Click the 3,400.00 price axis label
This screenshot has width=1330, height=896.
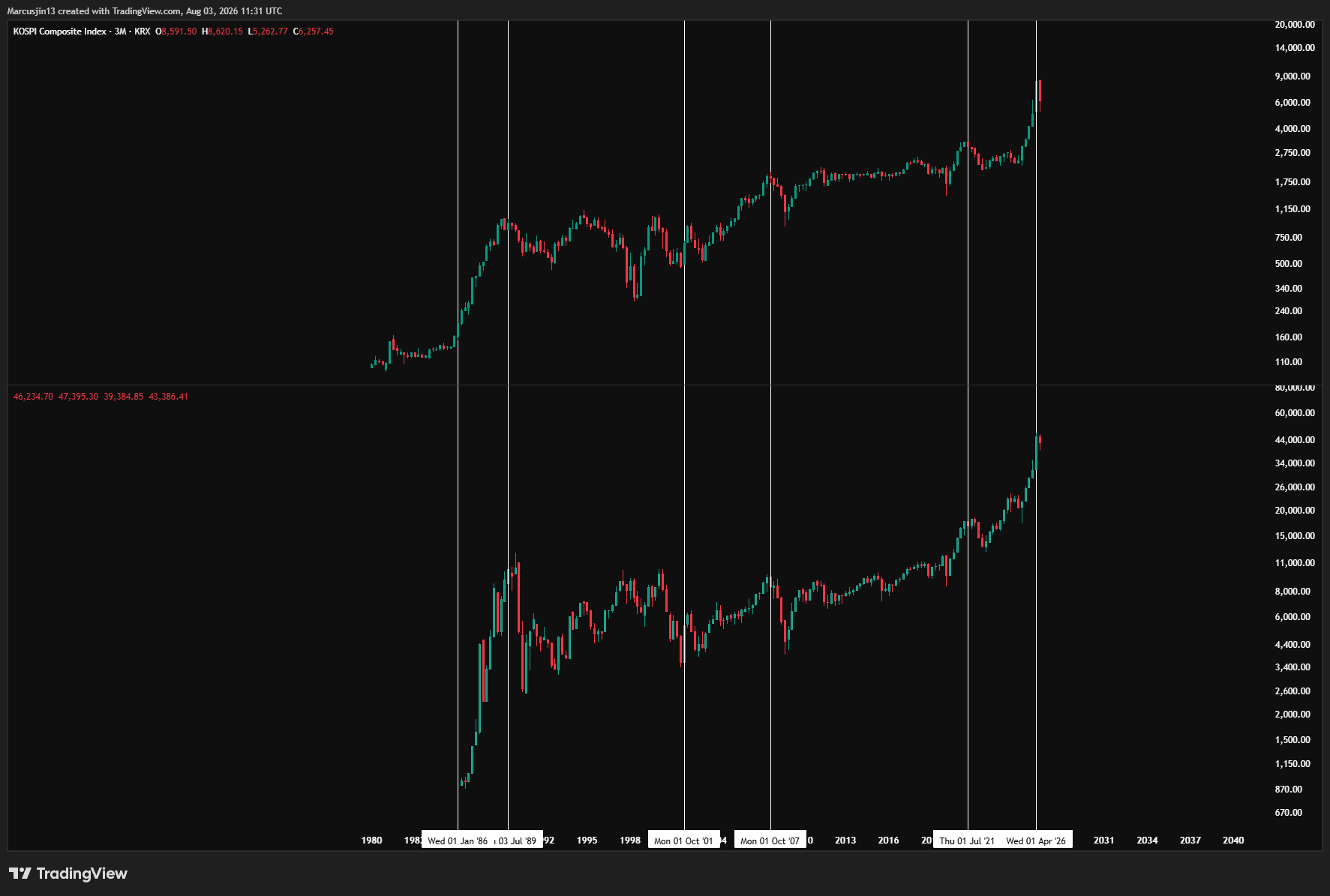click(x=1294, y=667)
